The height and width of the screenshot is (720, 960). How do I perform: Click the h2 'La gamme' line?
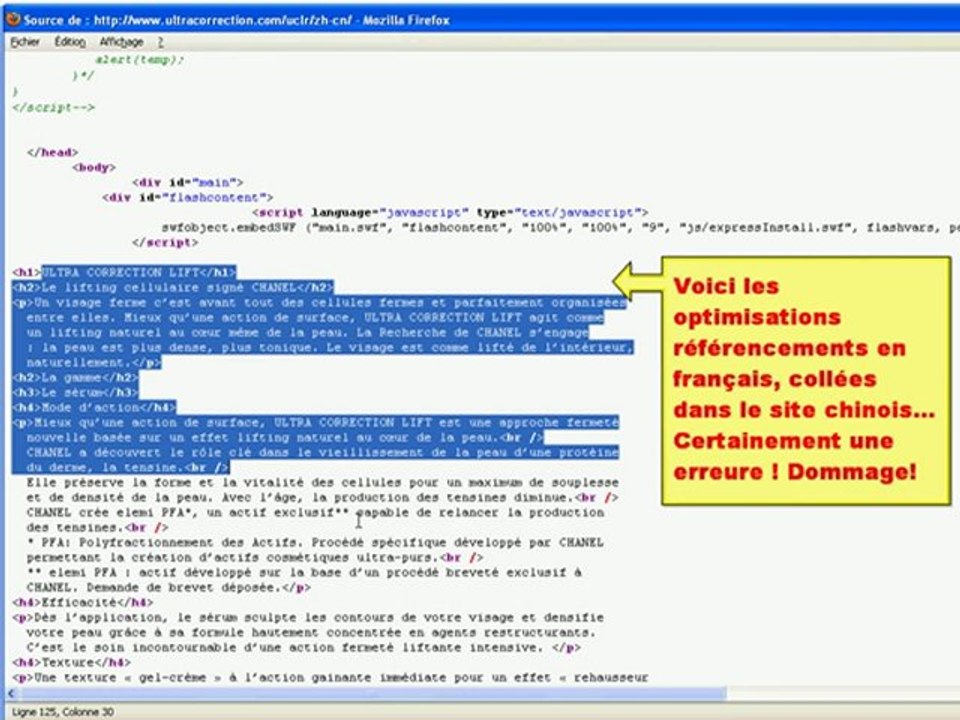pyautogui.click(x=75, y=377)
